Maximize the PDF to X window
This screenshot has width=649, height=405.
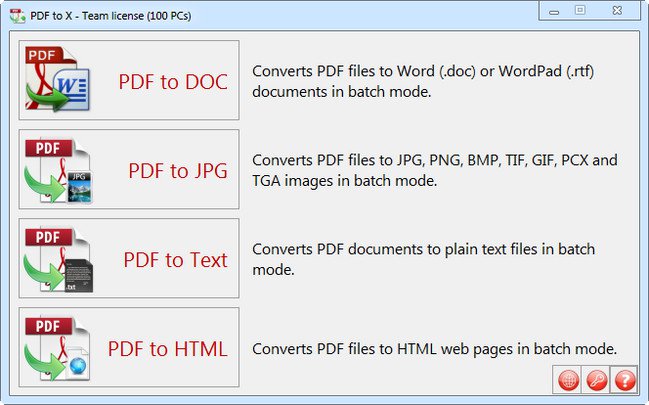(580, 10)
